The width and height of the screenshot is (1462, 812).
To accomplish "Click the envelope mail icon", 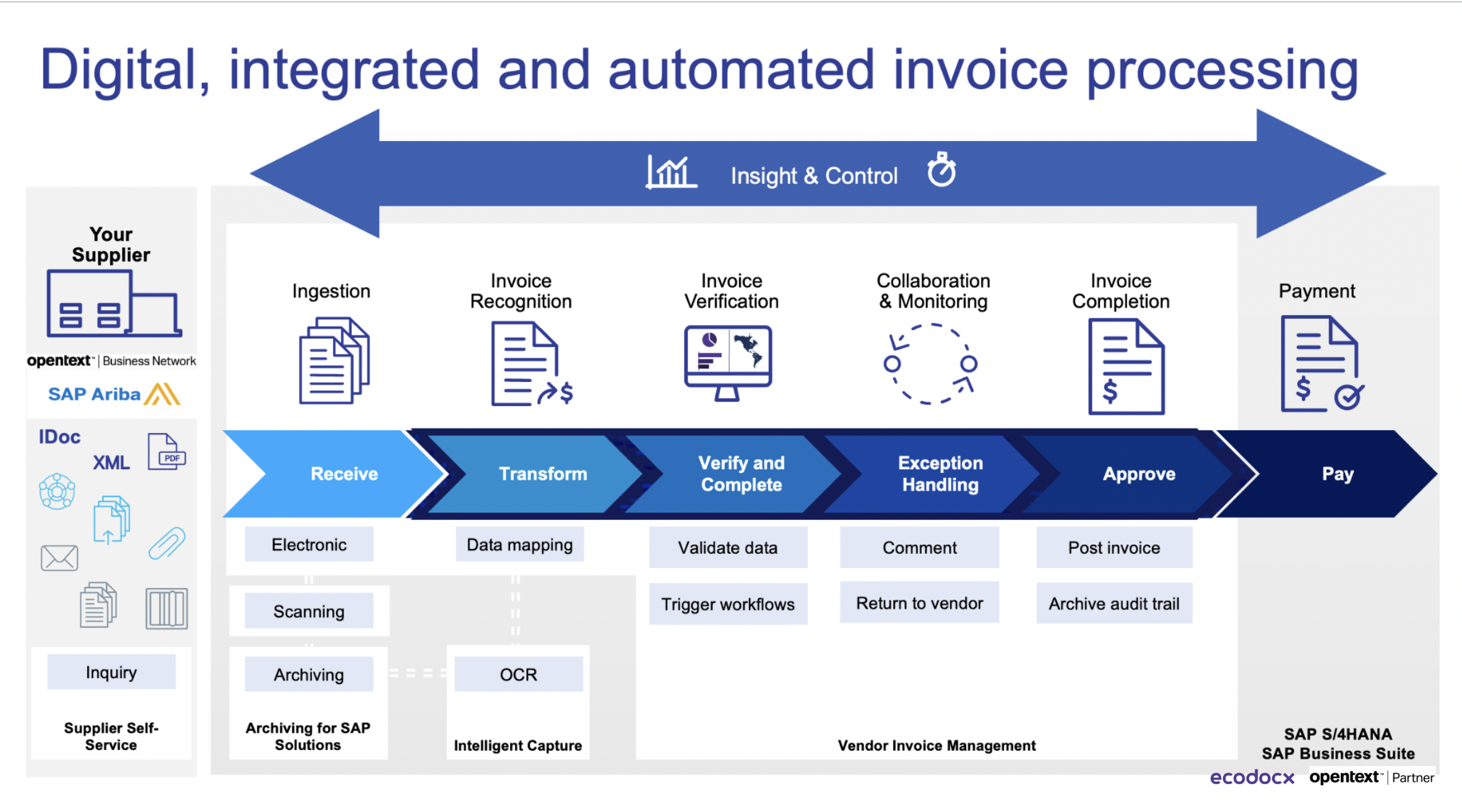I will tap(59, 558).
